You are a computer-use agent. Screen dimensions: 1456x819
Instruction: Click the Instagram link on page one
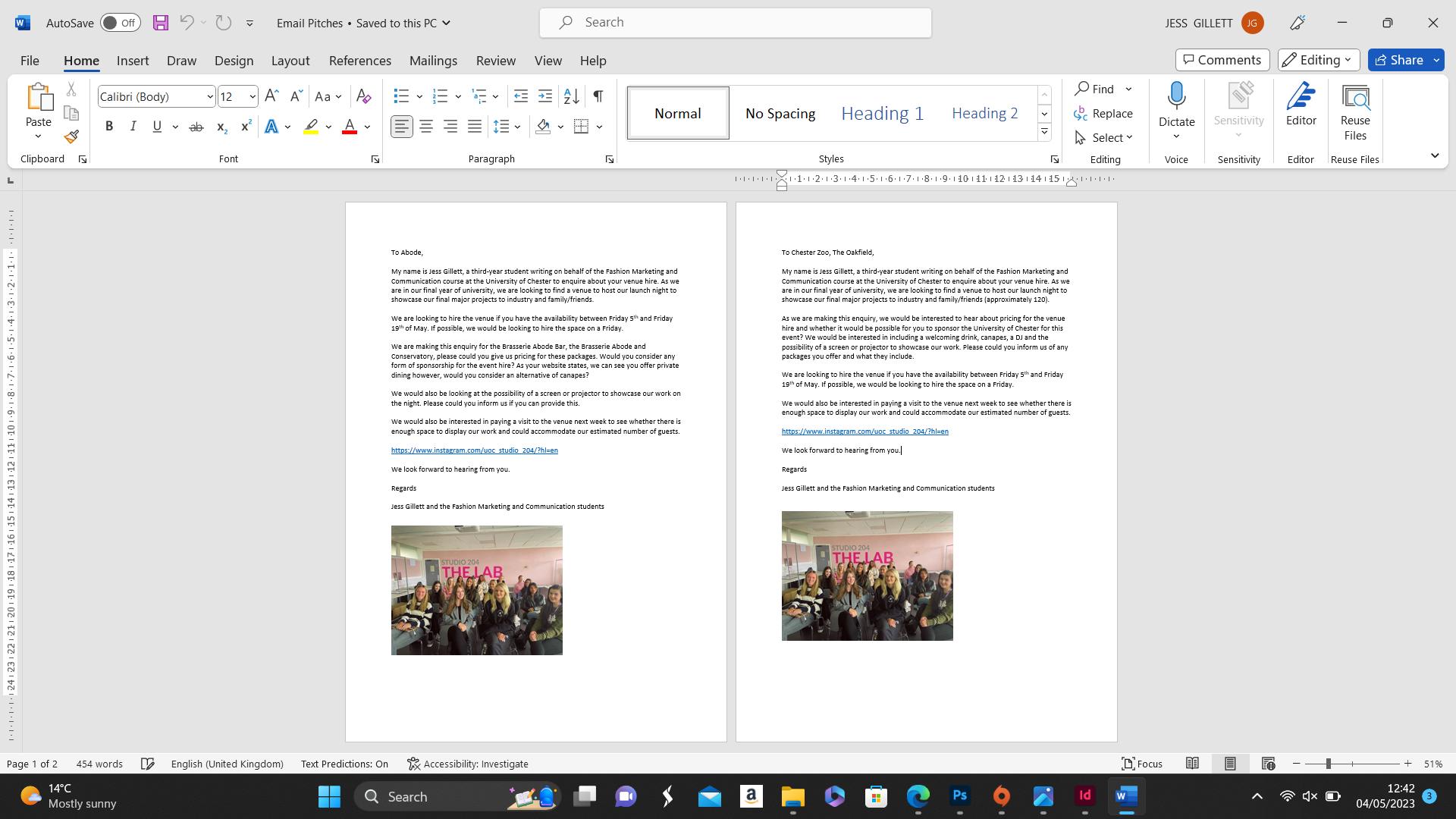click(x=474, y=450)
